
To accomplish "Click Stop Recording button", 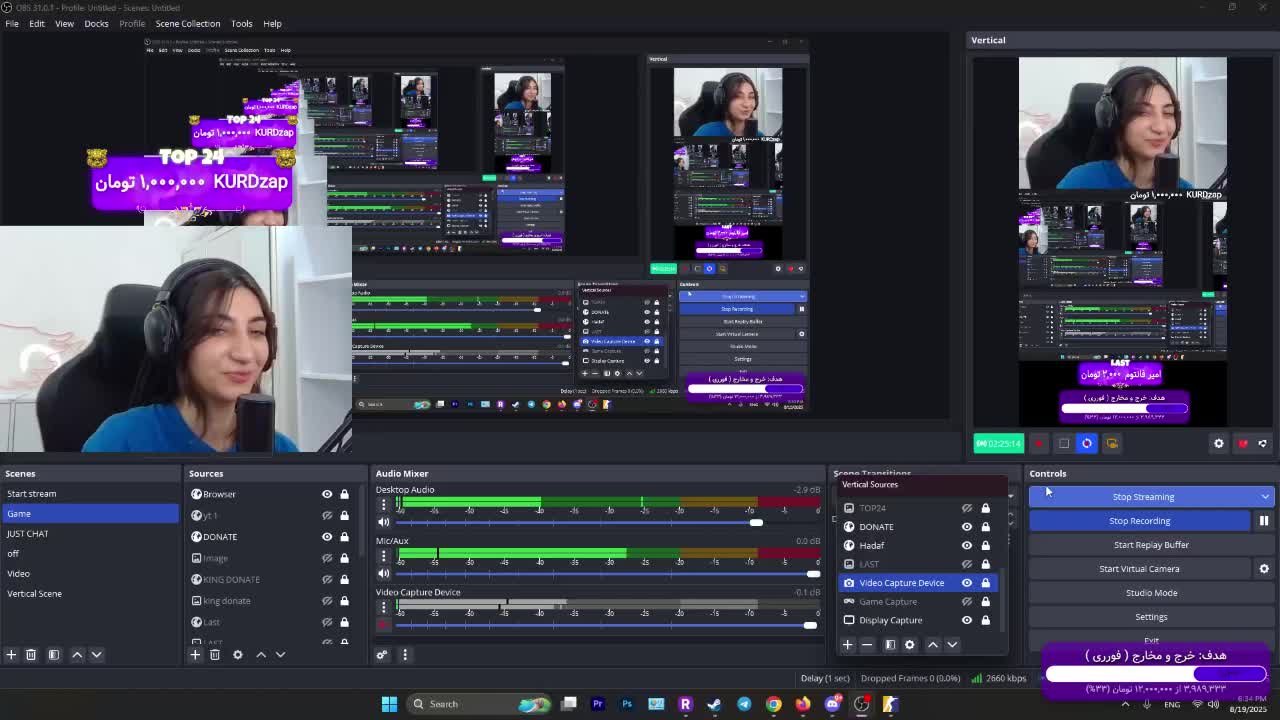I will click(x=1139, y=521).
